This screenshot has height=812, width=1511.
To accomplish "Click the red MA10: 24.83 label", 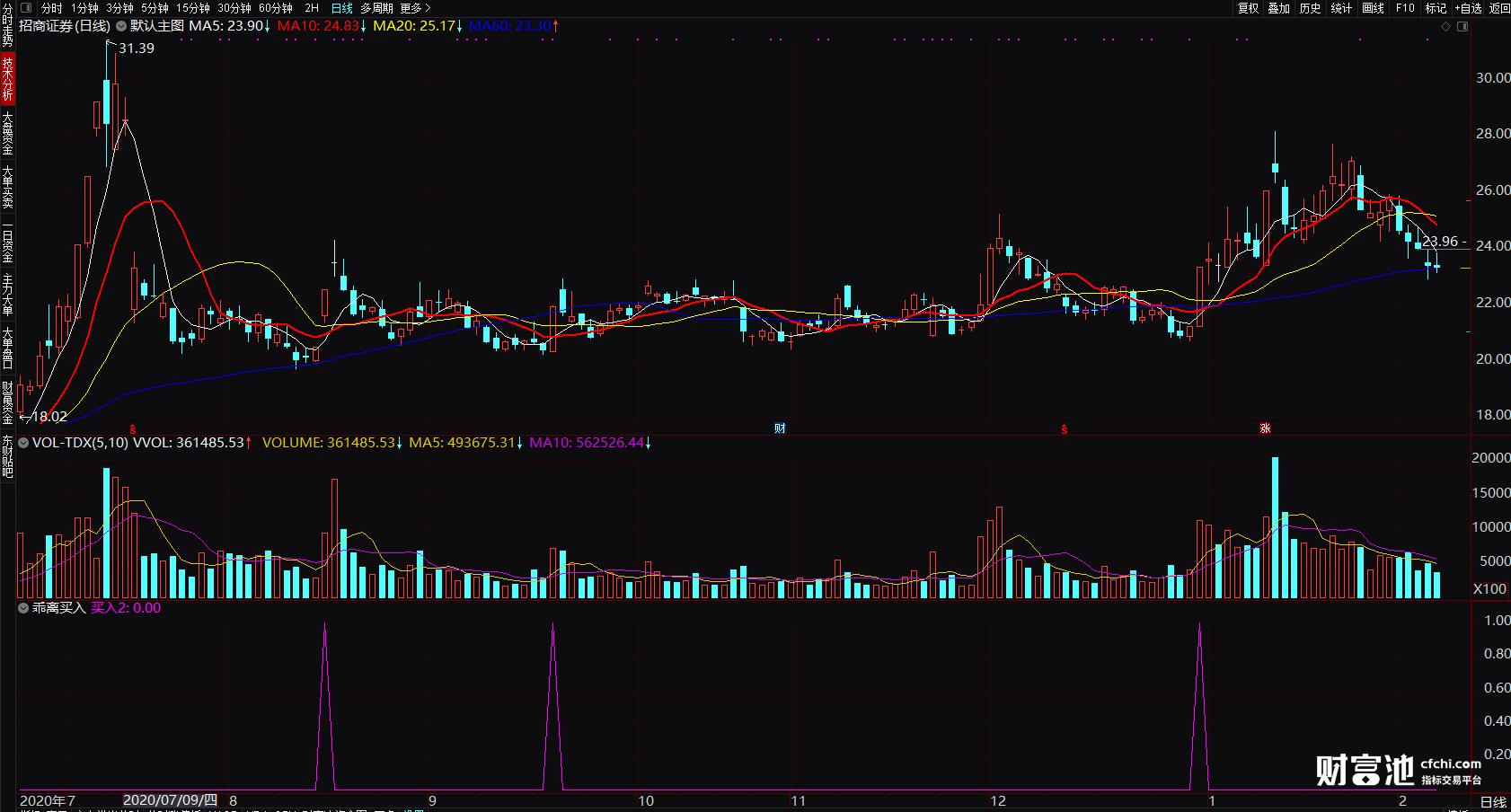I will tap(322, 26).
